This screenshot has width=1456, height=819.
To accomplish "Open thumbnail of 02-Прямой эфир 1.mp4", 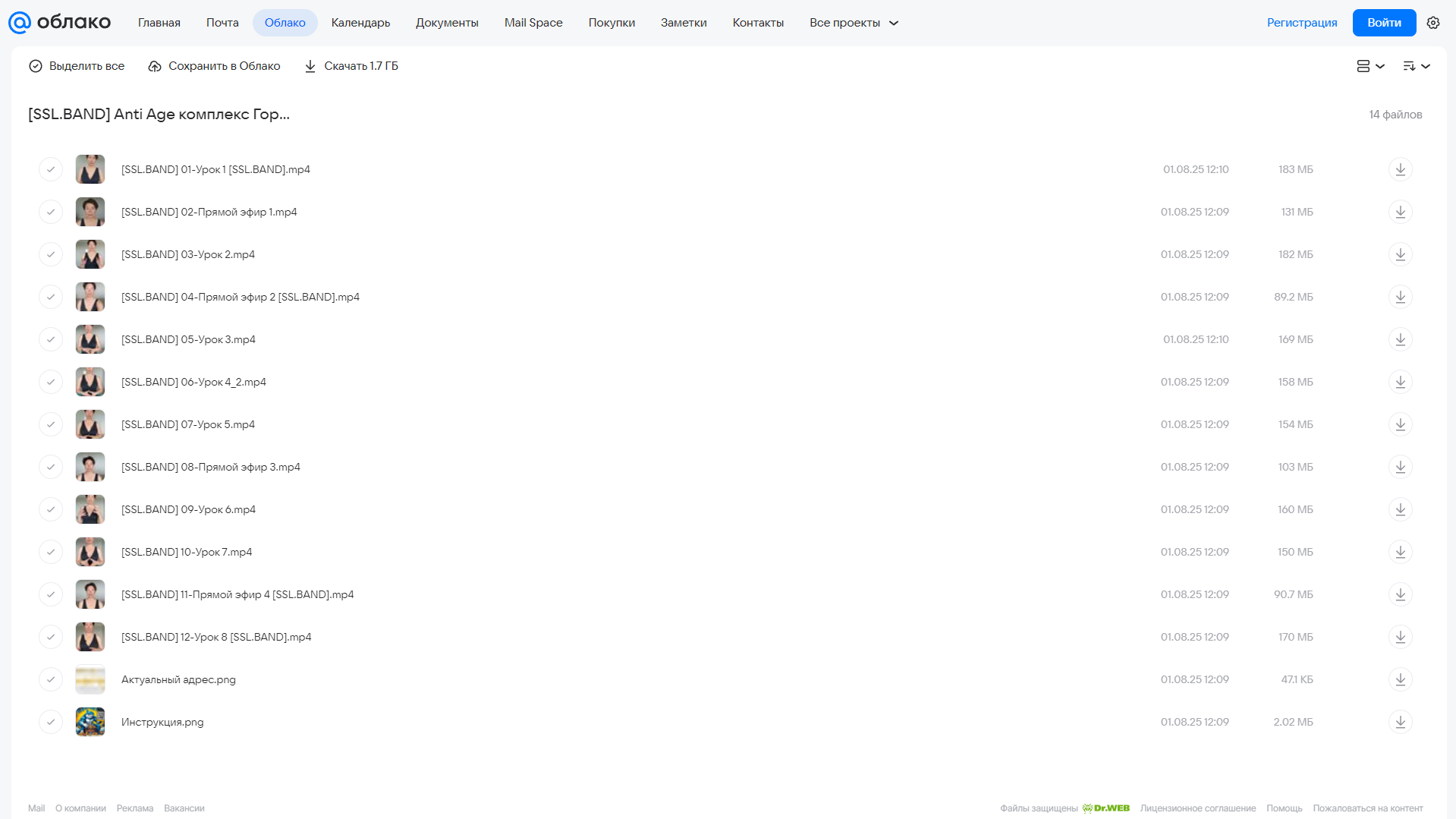I will pyautogui.click(x=90, y=212).
